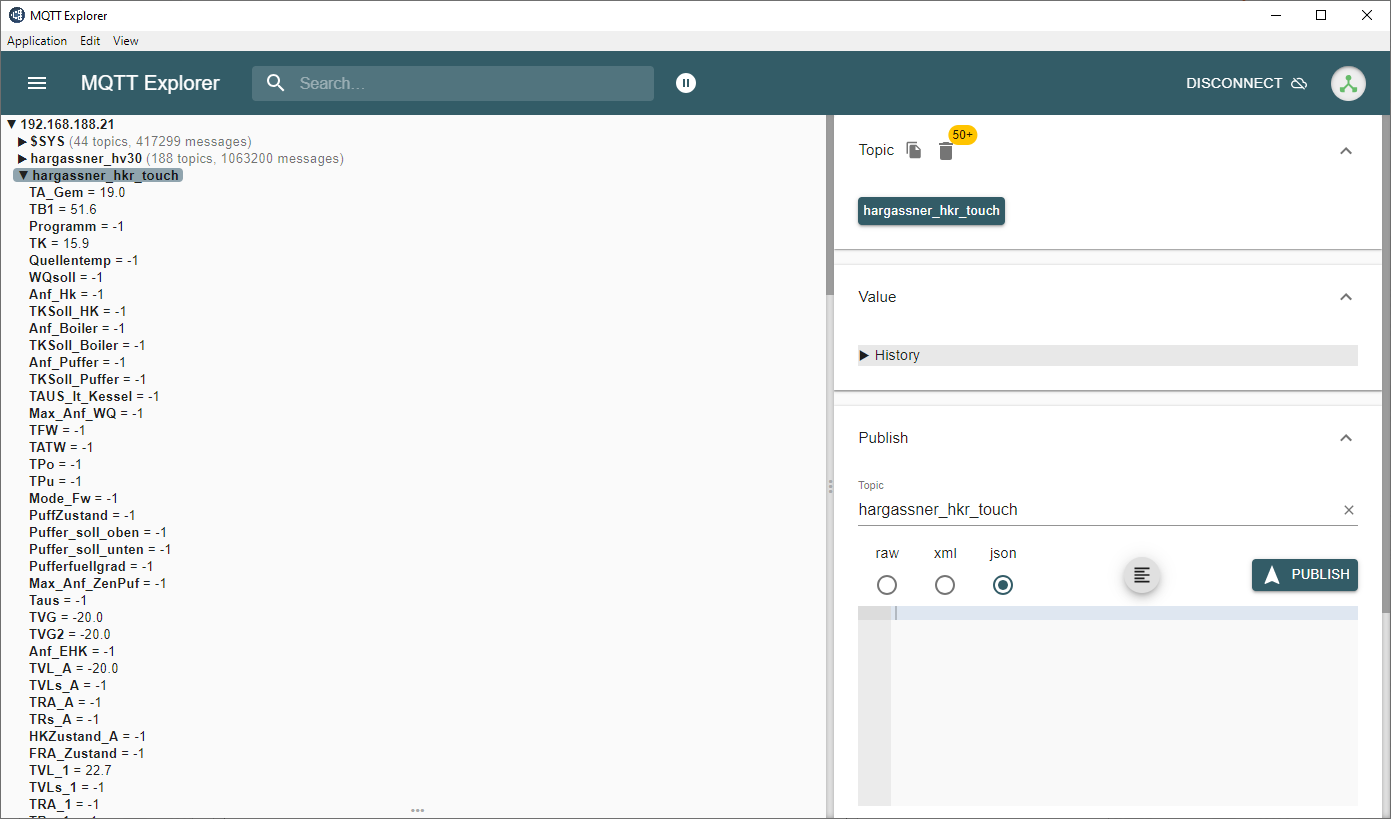
Task: Collapse the Value panel chevron
Action: coord(1346,297)
